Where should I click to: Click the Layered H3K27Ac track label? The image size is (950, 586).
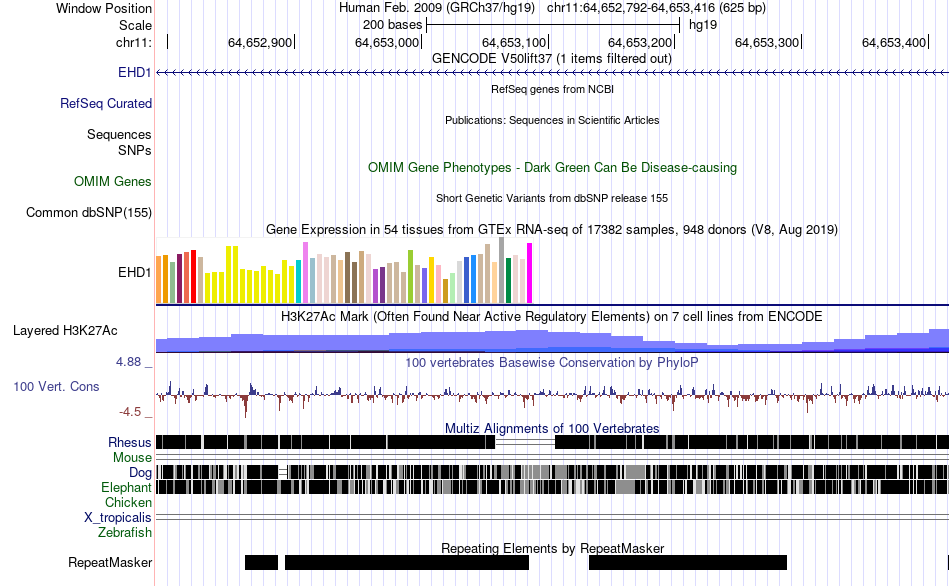click(65, 331)
